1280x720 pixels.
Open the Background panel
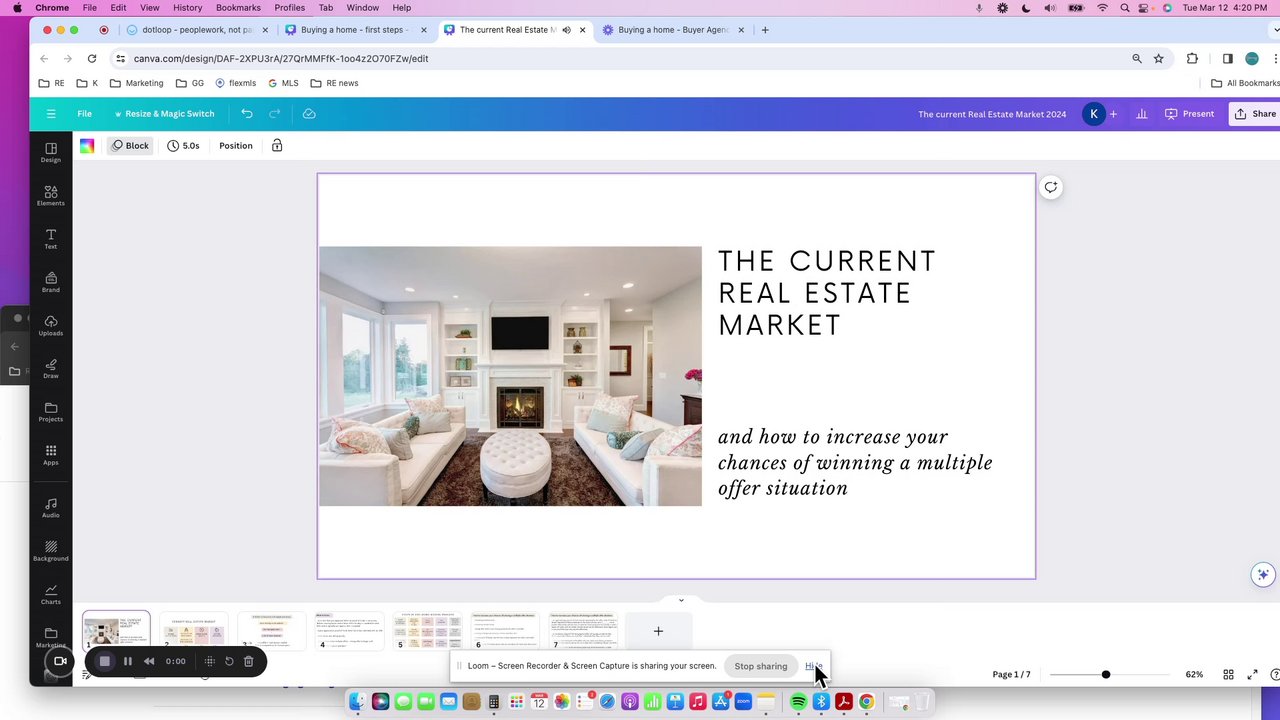50,550
